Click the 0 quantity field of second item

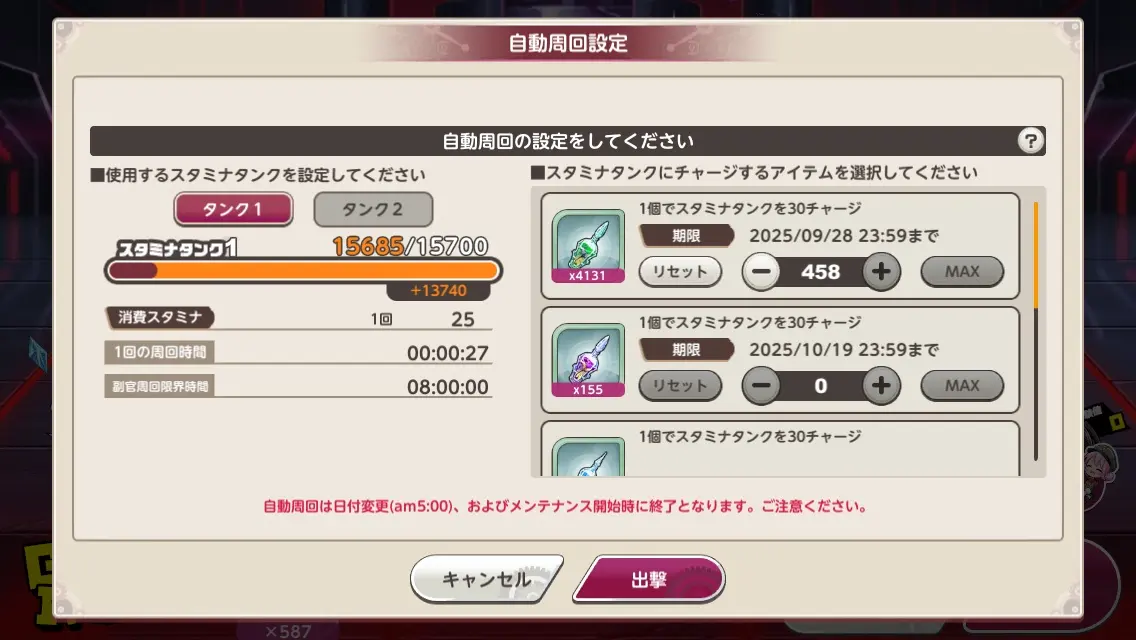click(x=821, y=386)
